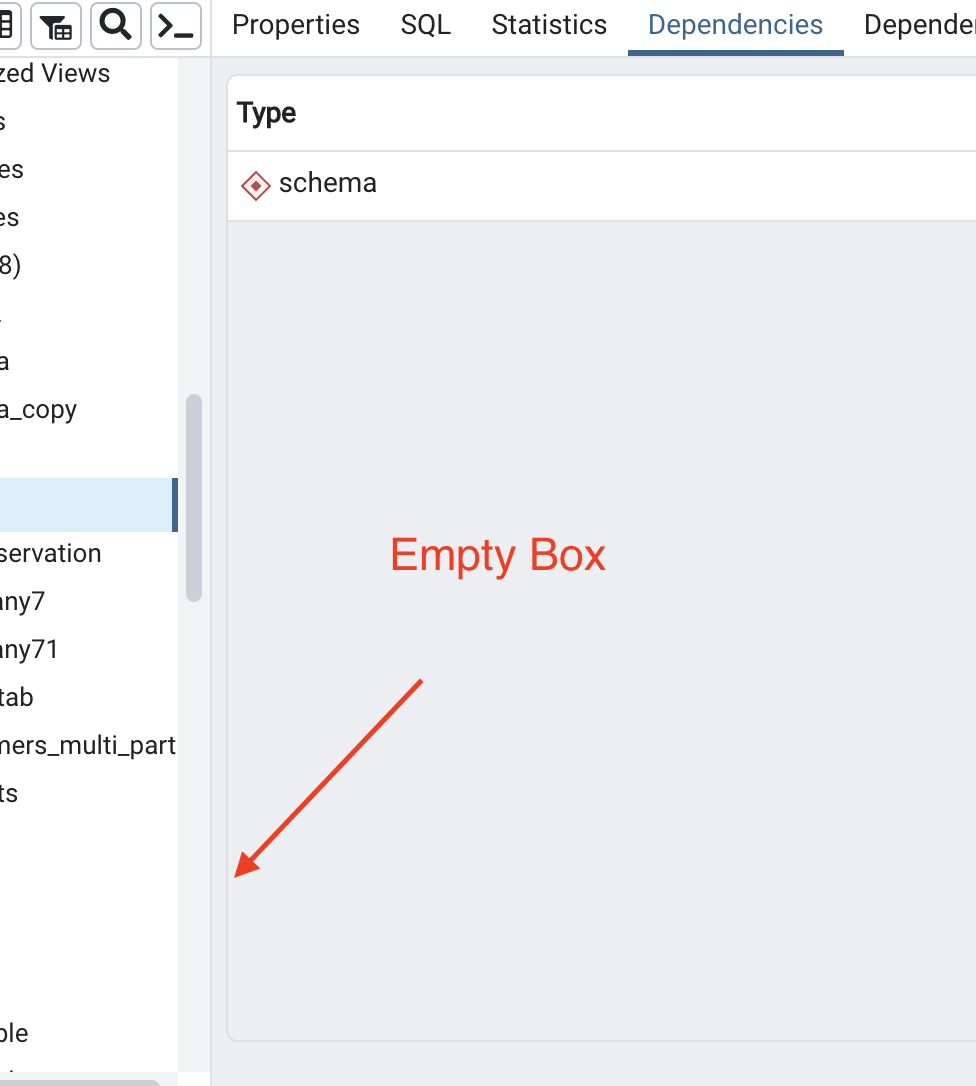The height and width of the screenshot is (1086, 976).
Task: Select the Materialized Views tree node
Action: click(55, 73)
